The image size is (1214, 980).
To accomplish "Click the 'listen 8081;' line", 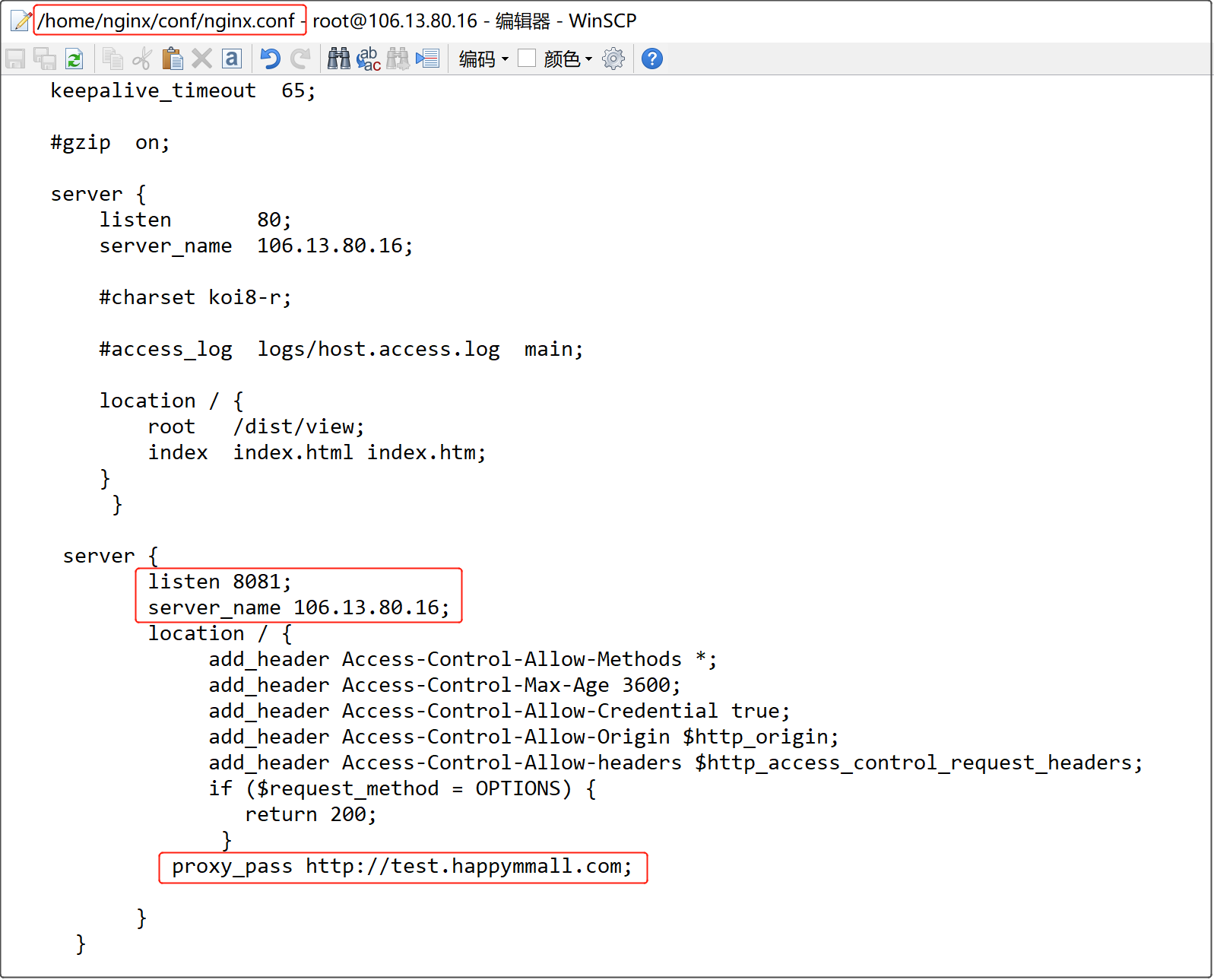I will [x=220, y=582].
